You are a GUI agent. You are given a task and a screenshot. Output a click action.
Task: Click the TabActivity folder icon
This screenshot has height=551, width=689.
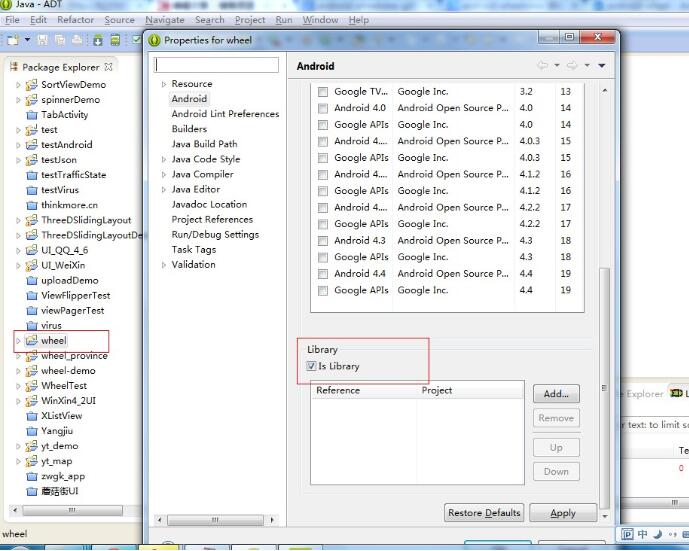[x=31, y=115]
